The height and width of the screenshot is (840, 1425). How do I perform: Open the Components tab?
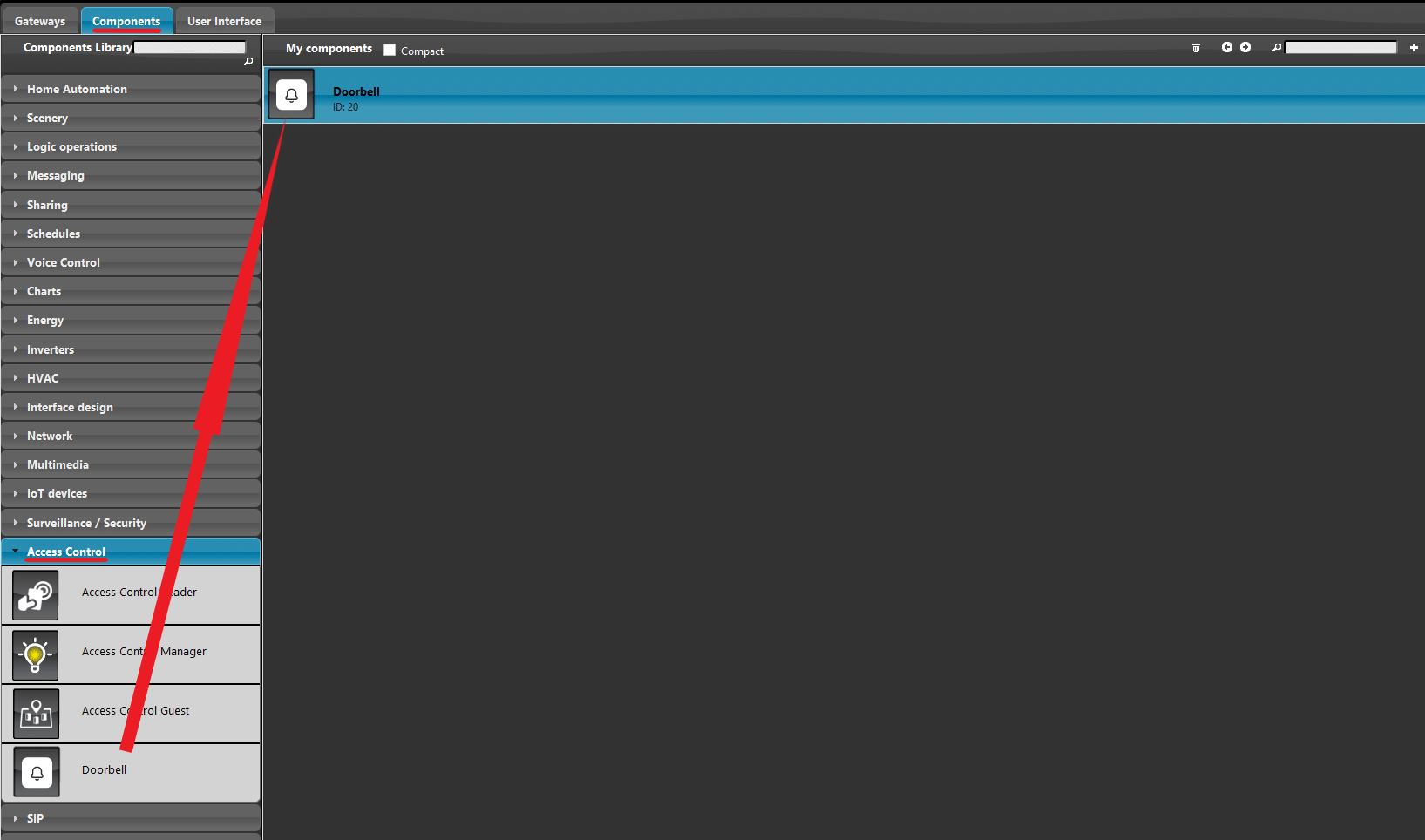coord(126,21)
